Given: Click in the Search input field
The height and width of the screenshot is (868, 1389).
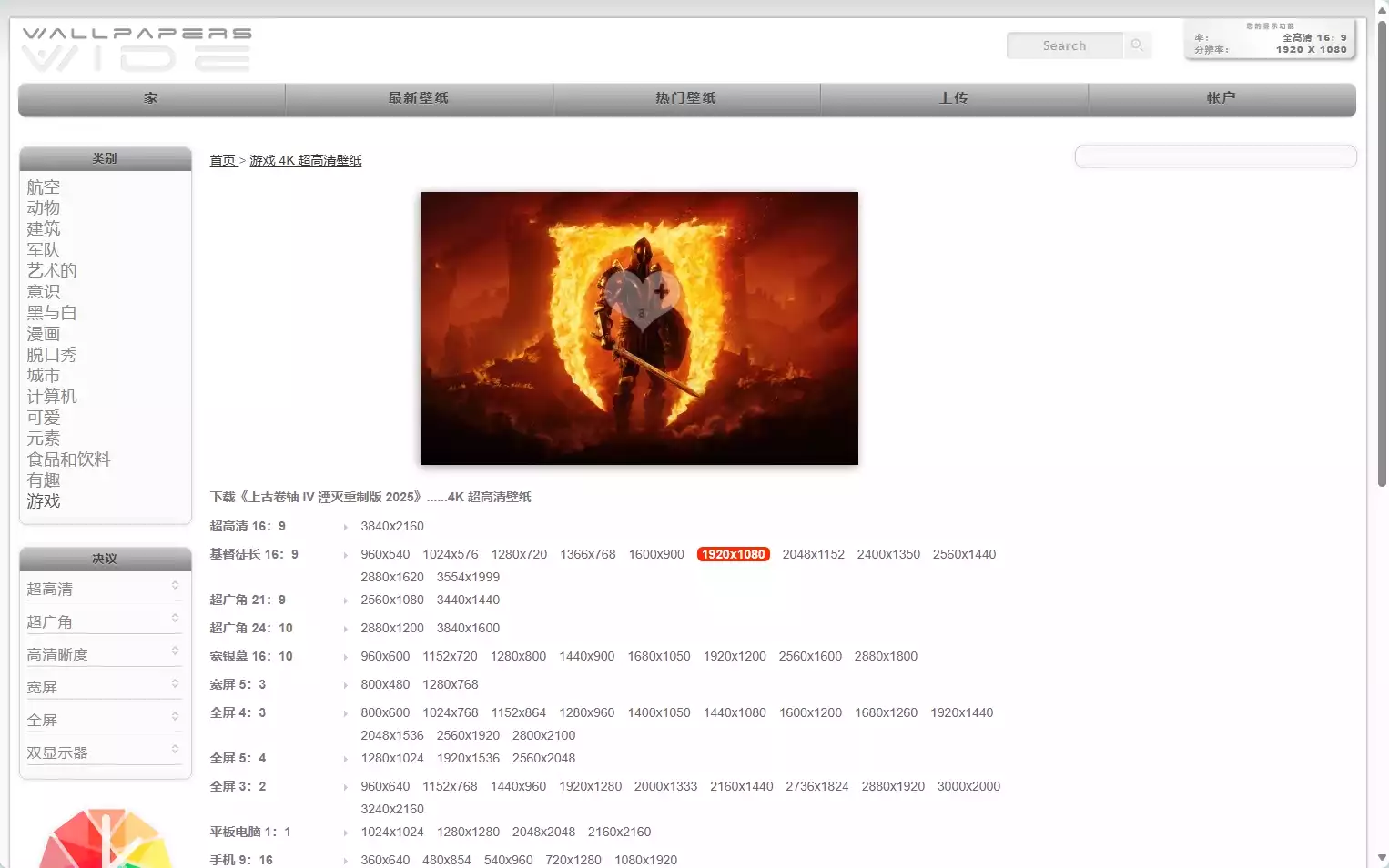Looking at the screenshot, I should click(1065, 45).
